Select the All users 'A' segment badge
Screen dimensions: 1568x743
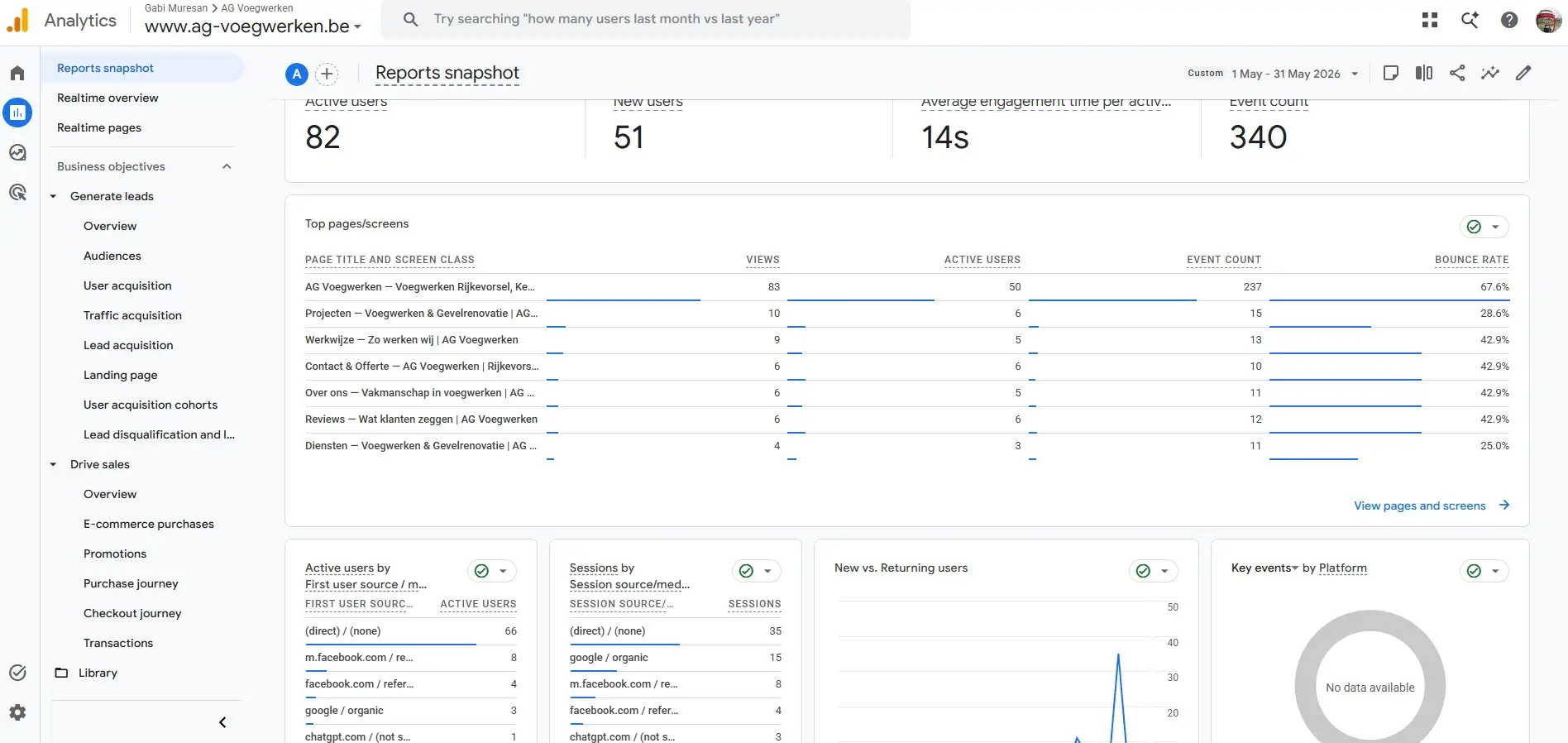pyautogui.click(x=297, y=74)
